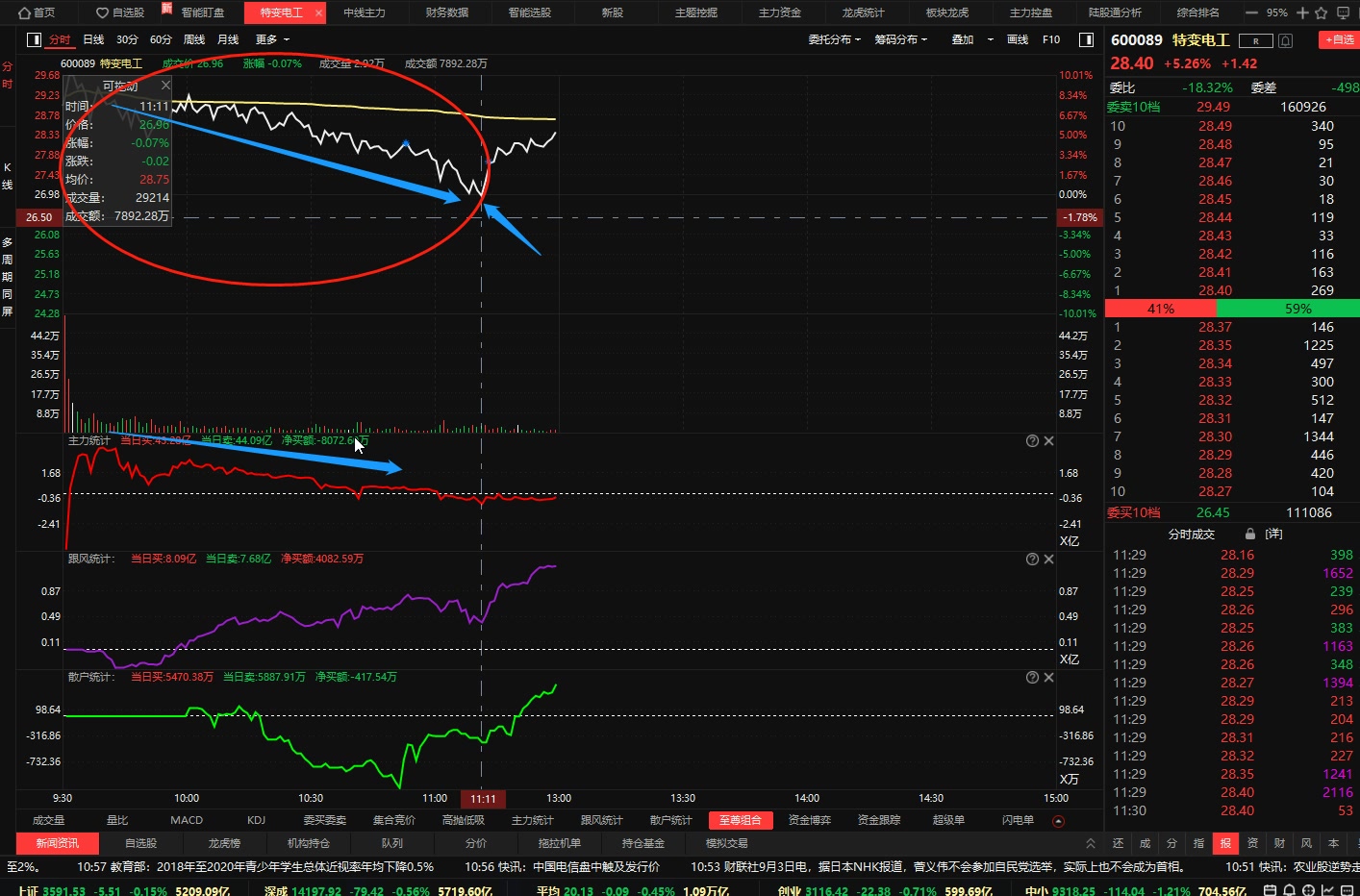Image resolution: width=1360 pixels, height=896 pixels.
Task: Click the 多周期同屏 vertical sidebar button
Action: click(8, 277)
